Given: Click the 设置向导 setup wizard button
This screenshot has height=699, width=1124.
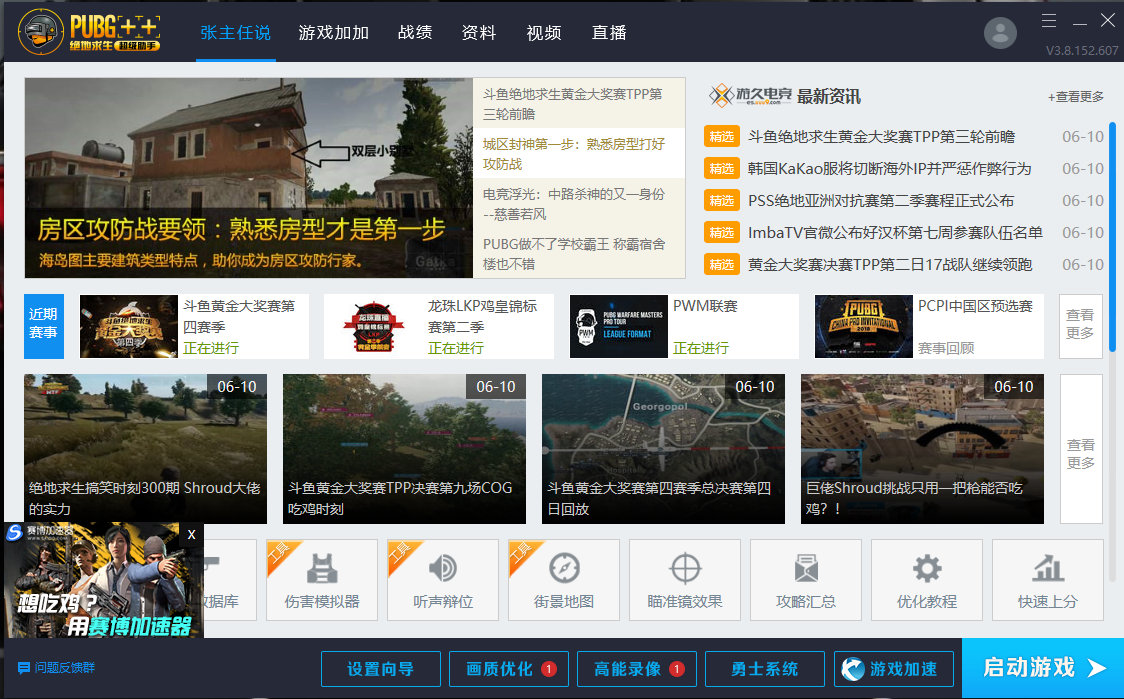Looking at the screenshot, I should tap(380, 668).
